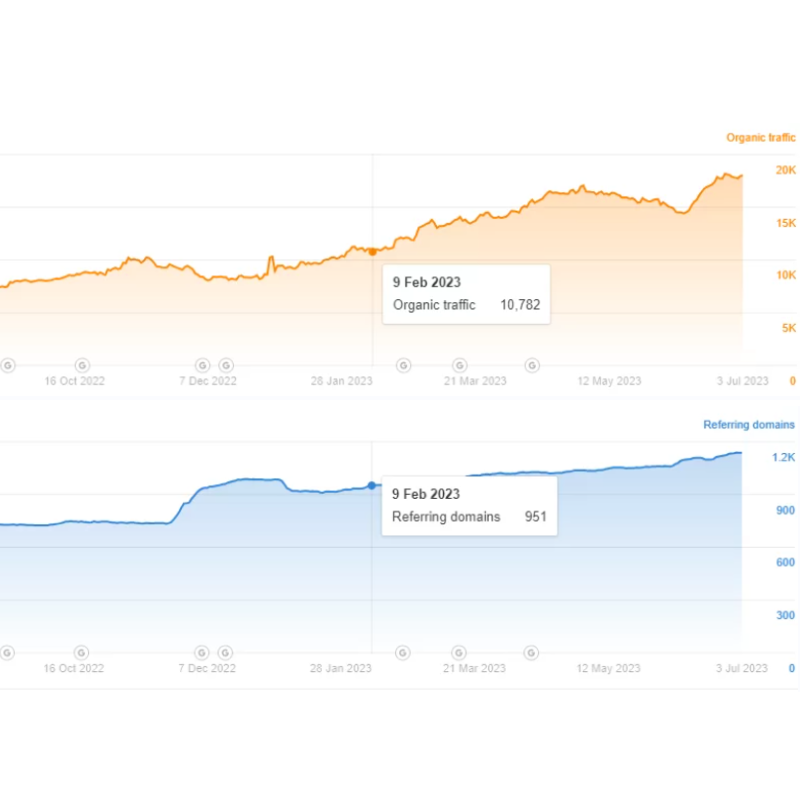Click the blue Referring domains axis label
The image size is (800, 800).
click(x=749, y=425)
